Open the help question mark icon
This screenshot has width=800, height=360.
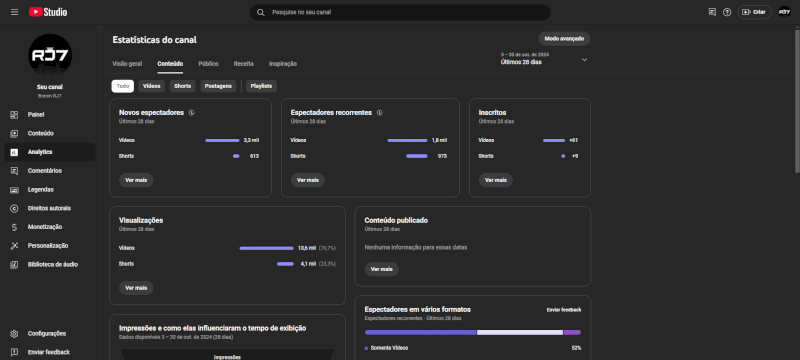pos(727,12)
